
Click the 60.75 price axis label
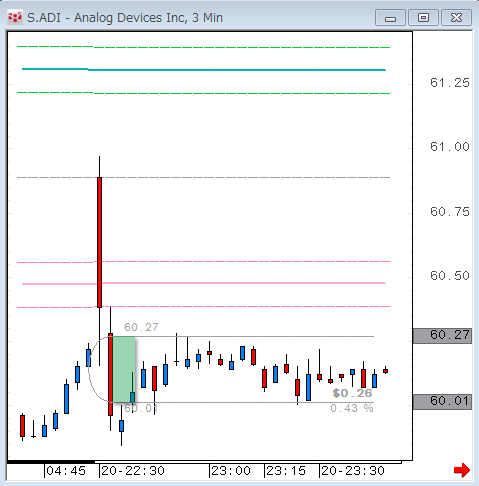click(450, 212)
